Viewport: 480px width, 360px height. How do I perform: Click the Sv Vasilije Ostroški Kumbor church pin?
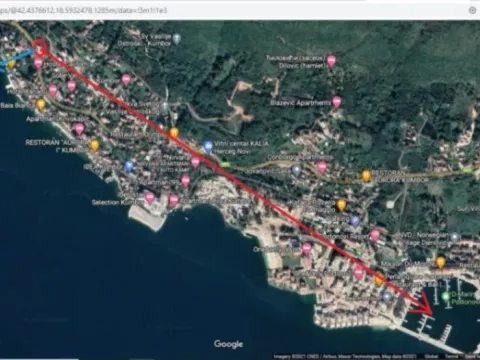pyautogui.click(x=177, y=39)
